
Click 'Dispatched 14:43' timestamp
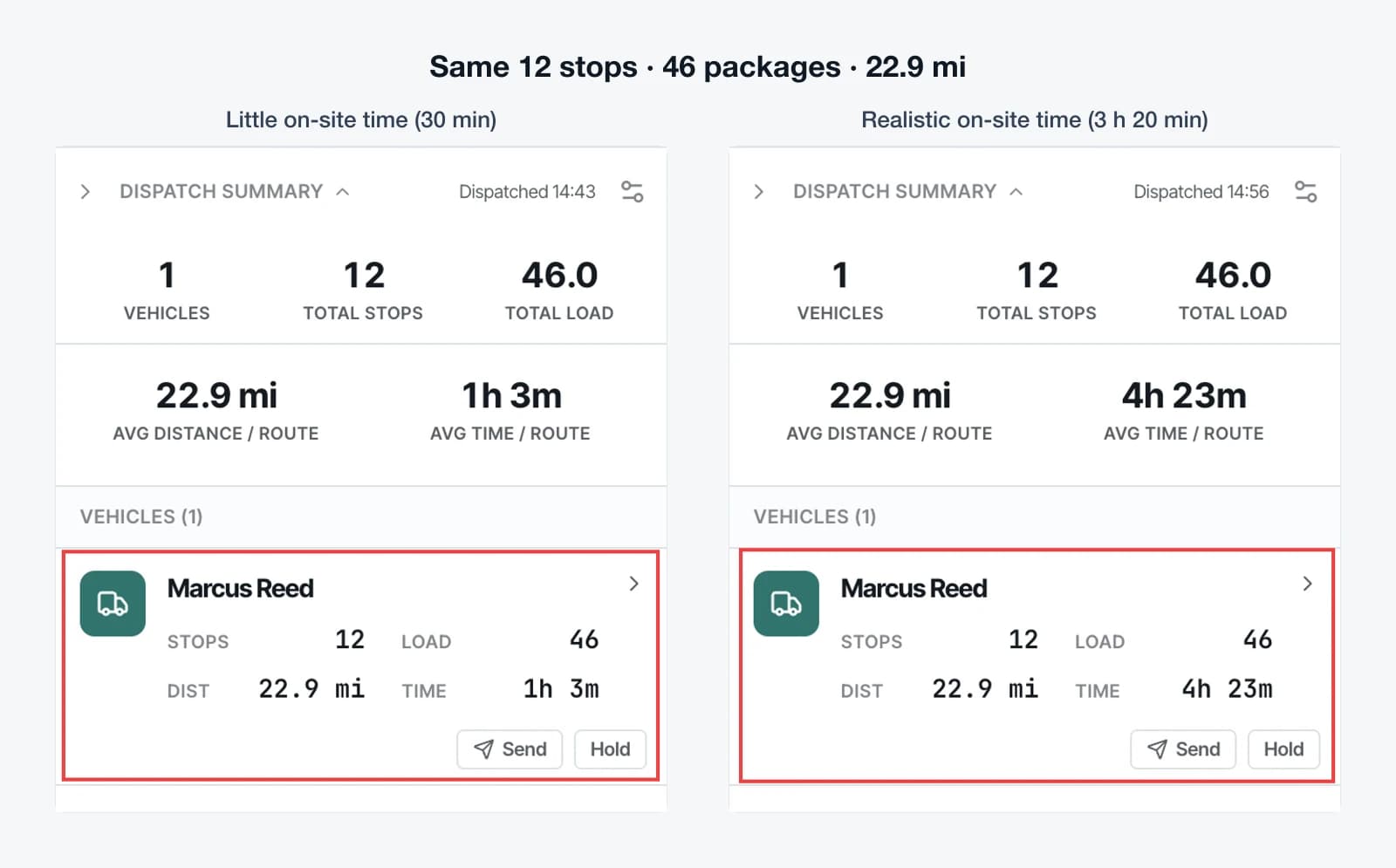click(527, 192)
